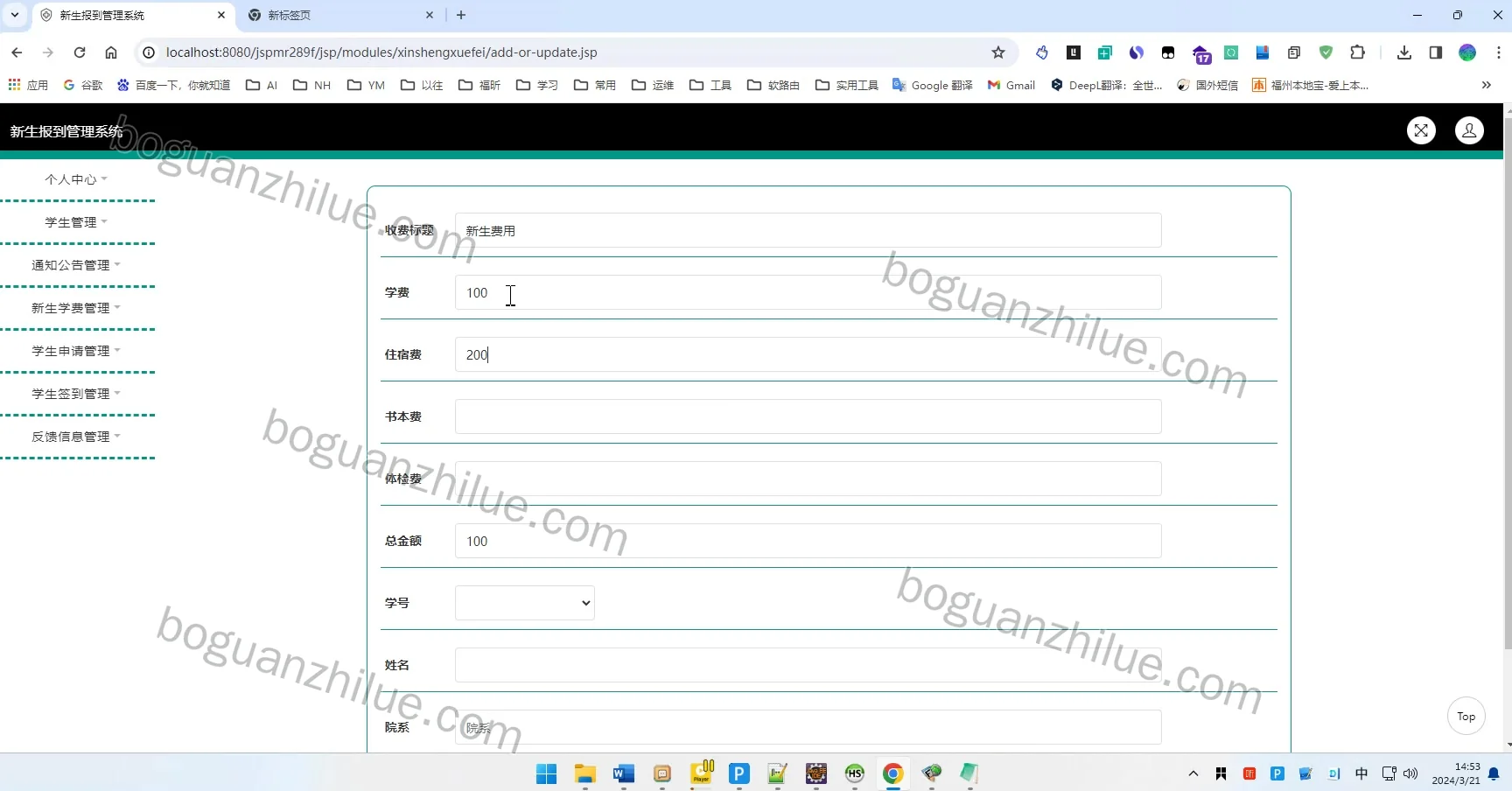Image resolution: width=1512 pixels, height=791 pixels.
Task: Expand 新生学费管理 sidebar menu
Action: (76, 308)
